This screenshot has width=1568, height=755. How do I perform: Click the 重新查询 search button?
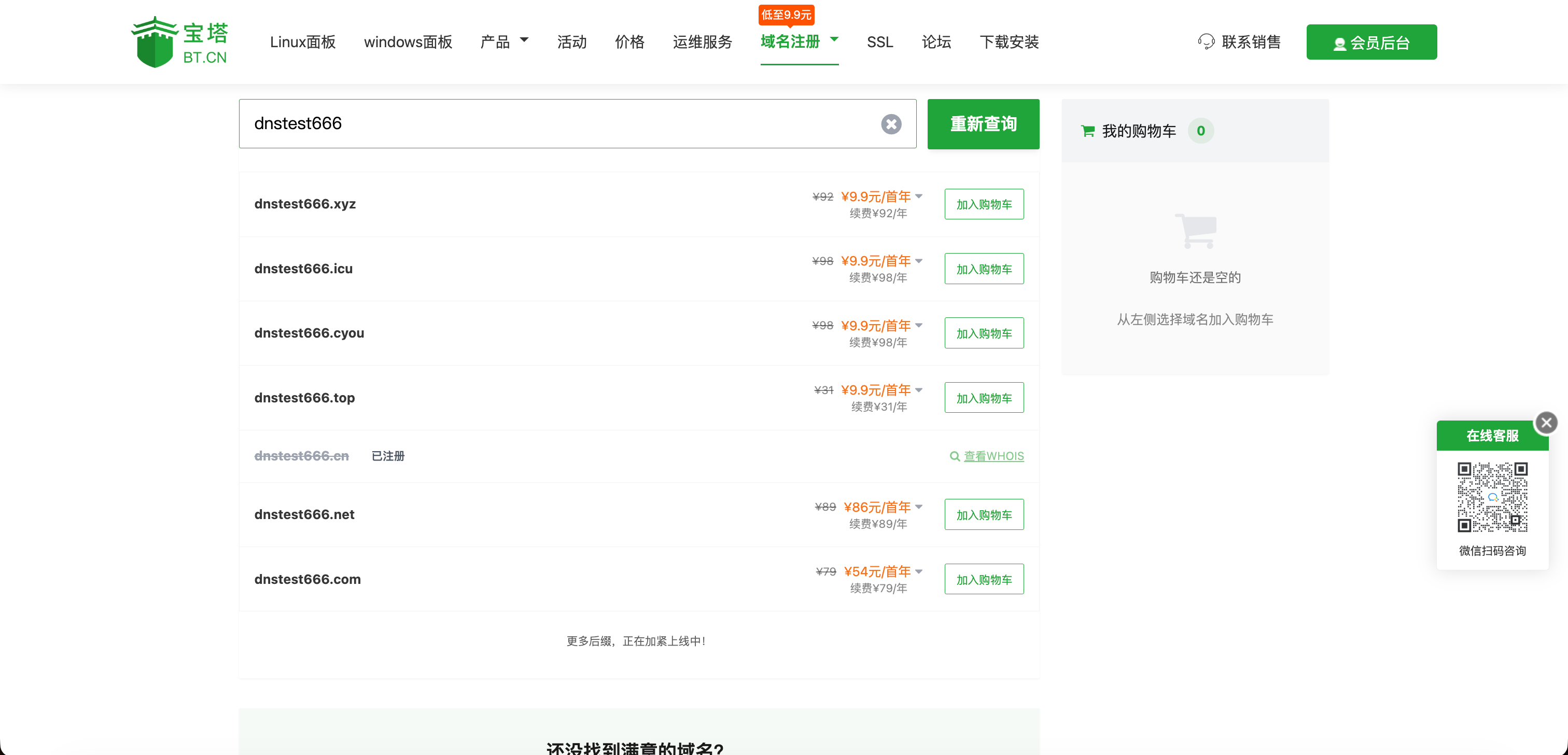pyautogui.click(x=983, y=124)
